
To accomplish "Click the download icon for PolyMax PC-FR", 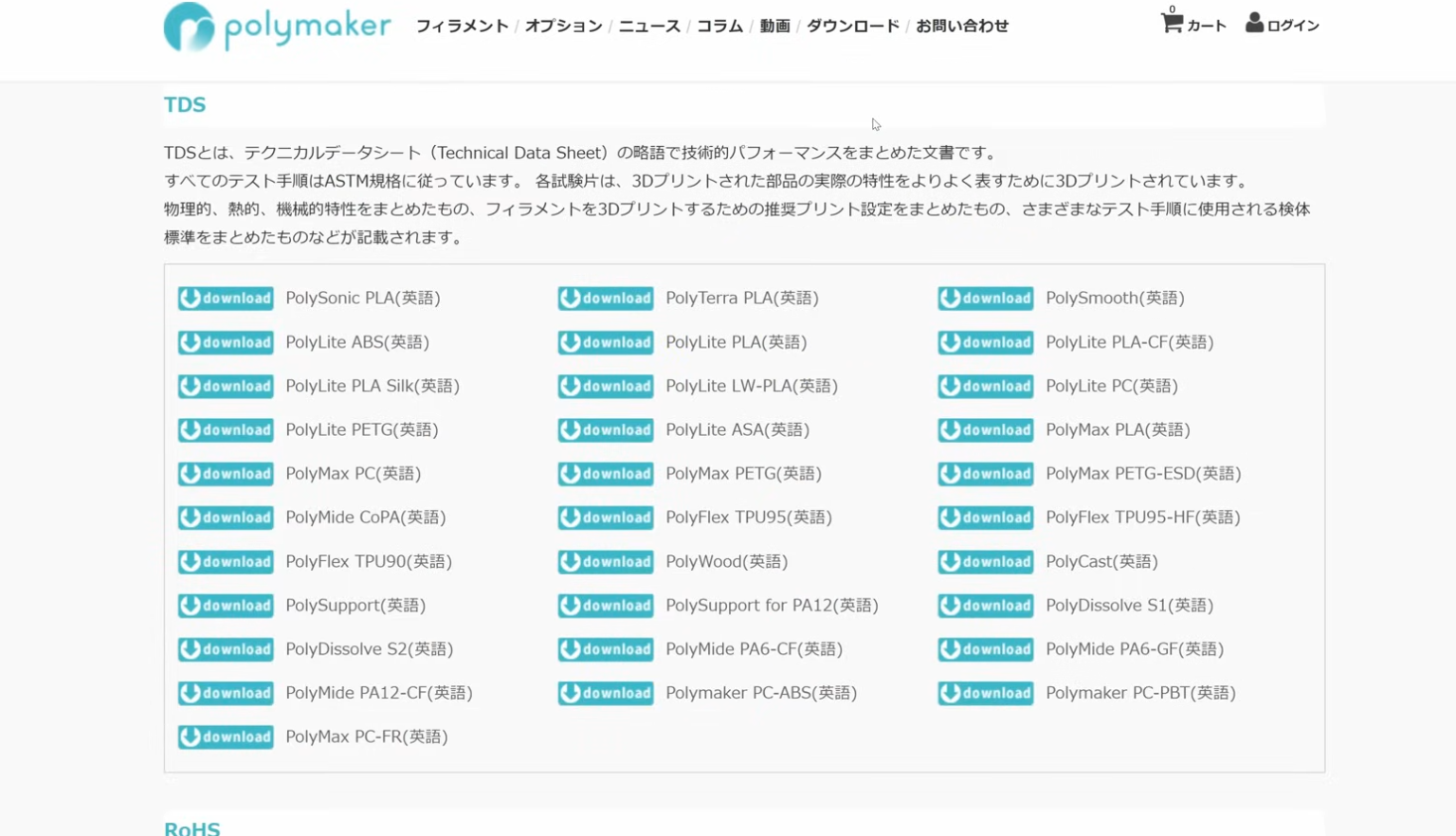I will pyautogui.click(x=225, y=736).
